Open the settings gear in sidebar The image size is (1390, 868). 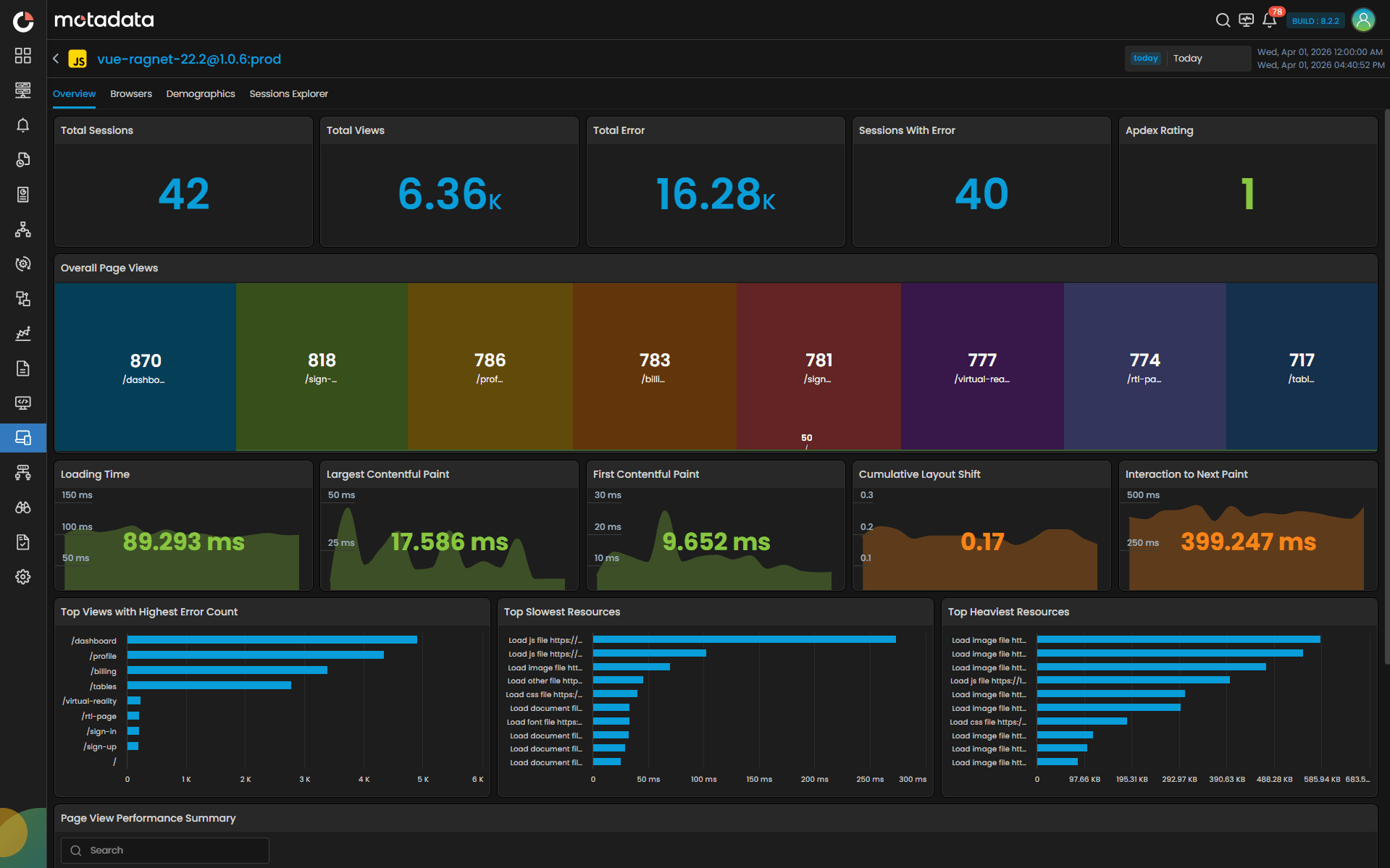[23, 577]
